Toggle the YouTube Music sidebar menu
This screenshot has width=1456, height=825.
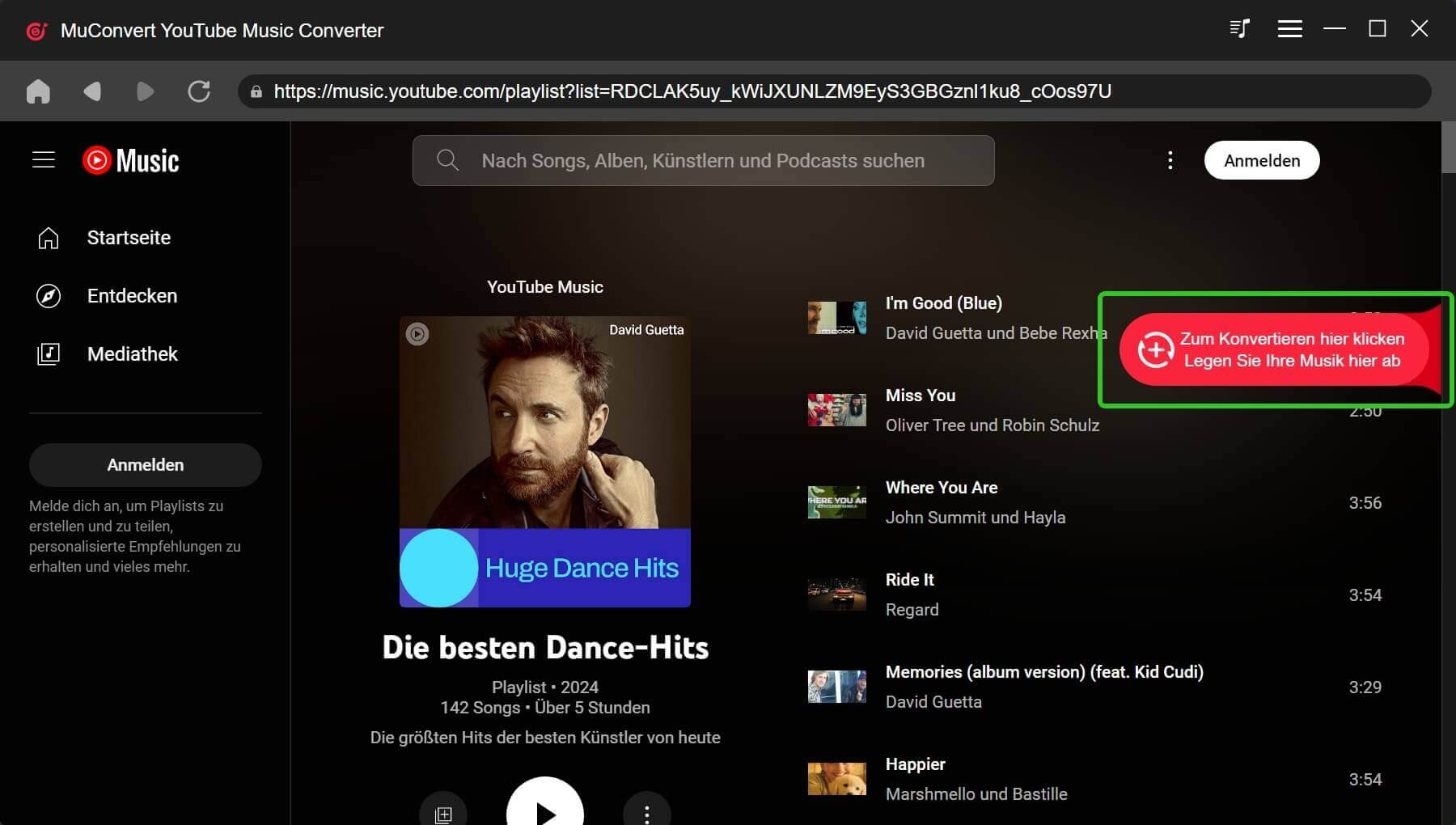(44, 160)
